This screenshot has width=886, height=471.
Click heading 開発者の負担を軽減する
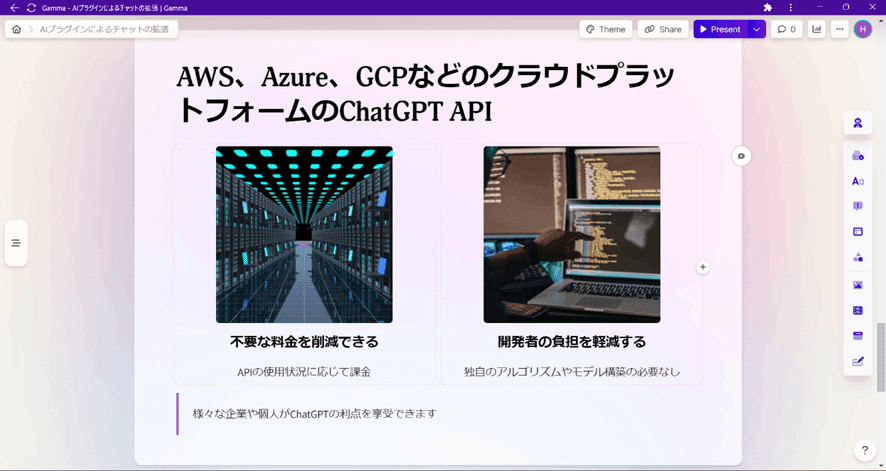pyautogui.click(x=572, y=342)
